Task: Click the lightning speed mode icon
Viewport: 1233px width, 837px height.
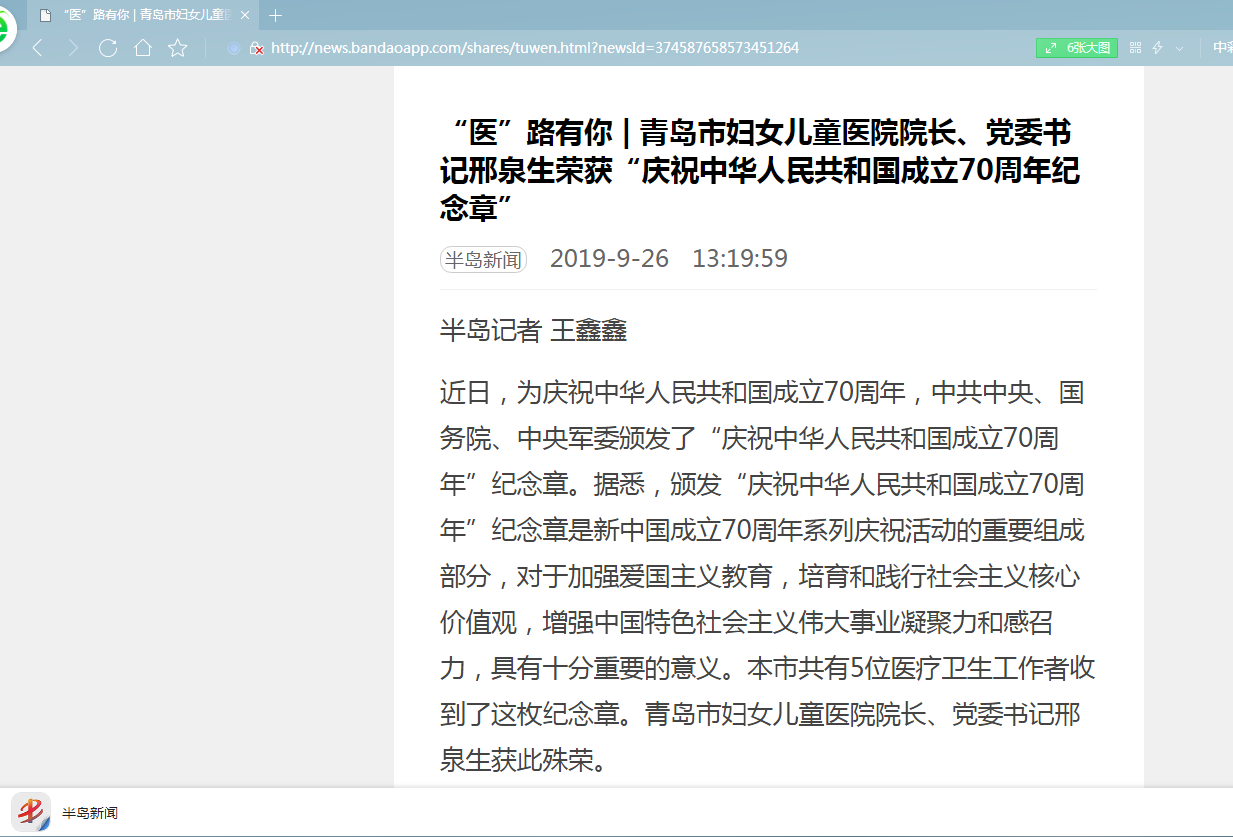Action: click(1158, 48)
